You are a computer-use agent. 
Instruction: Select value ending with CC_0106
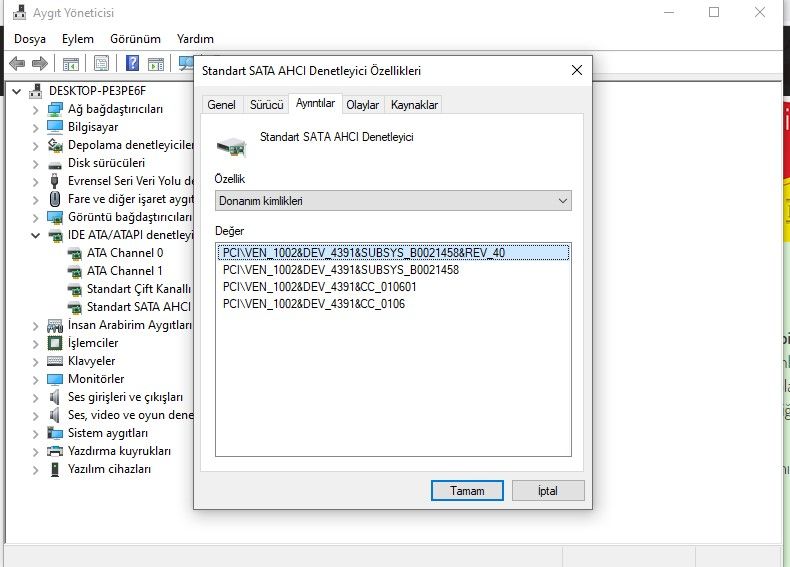click(x=313, y=304)
